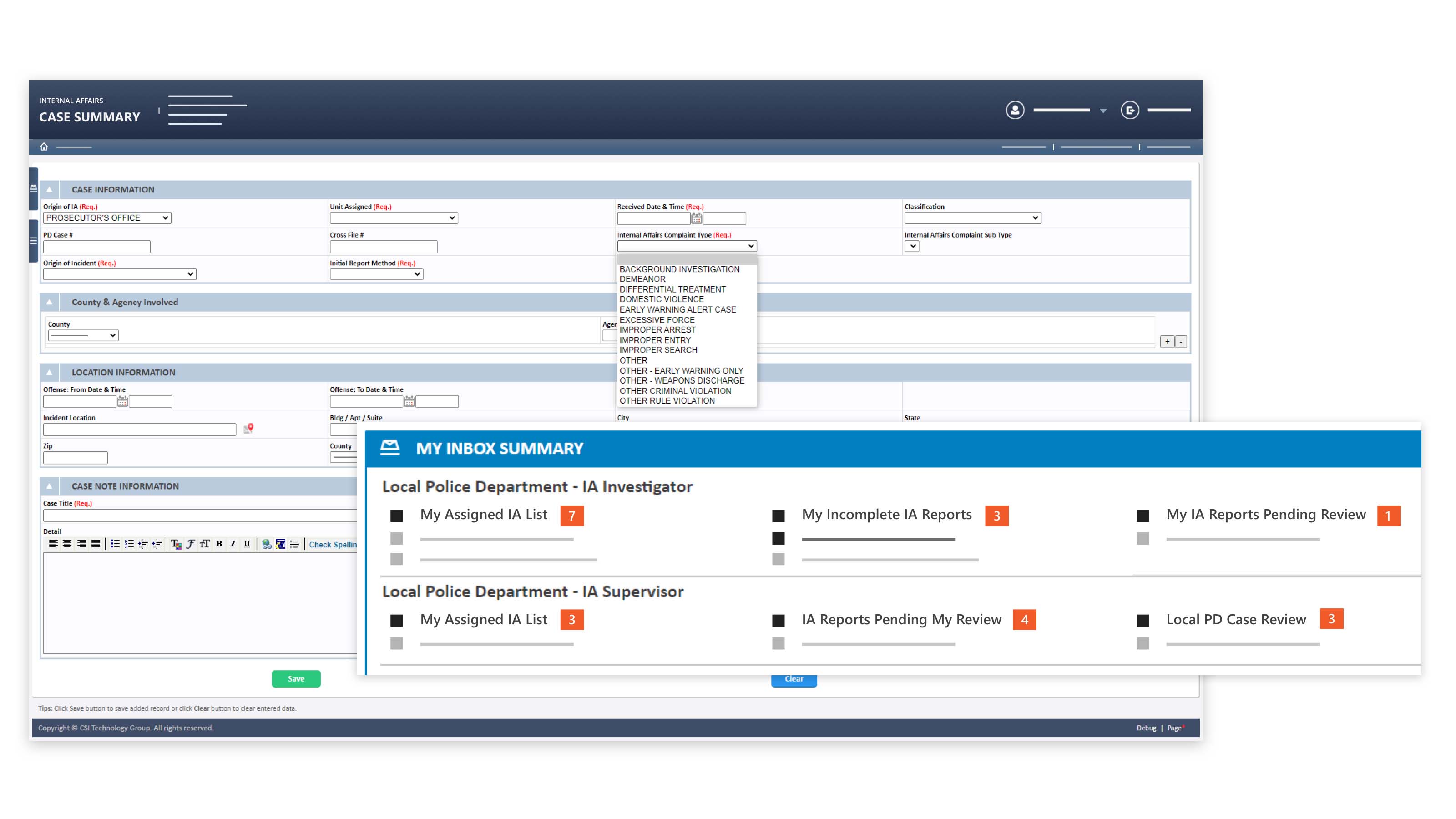This screenshot has height=819, width=1456.
Task: Collapse the LOCATION INFORMATION section
Action: (x=49, y=373)
